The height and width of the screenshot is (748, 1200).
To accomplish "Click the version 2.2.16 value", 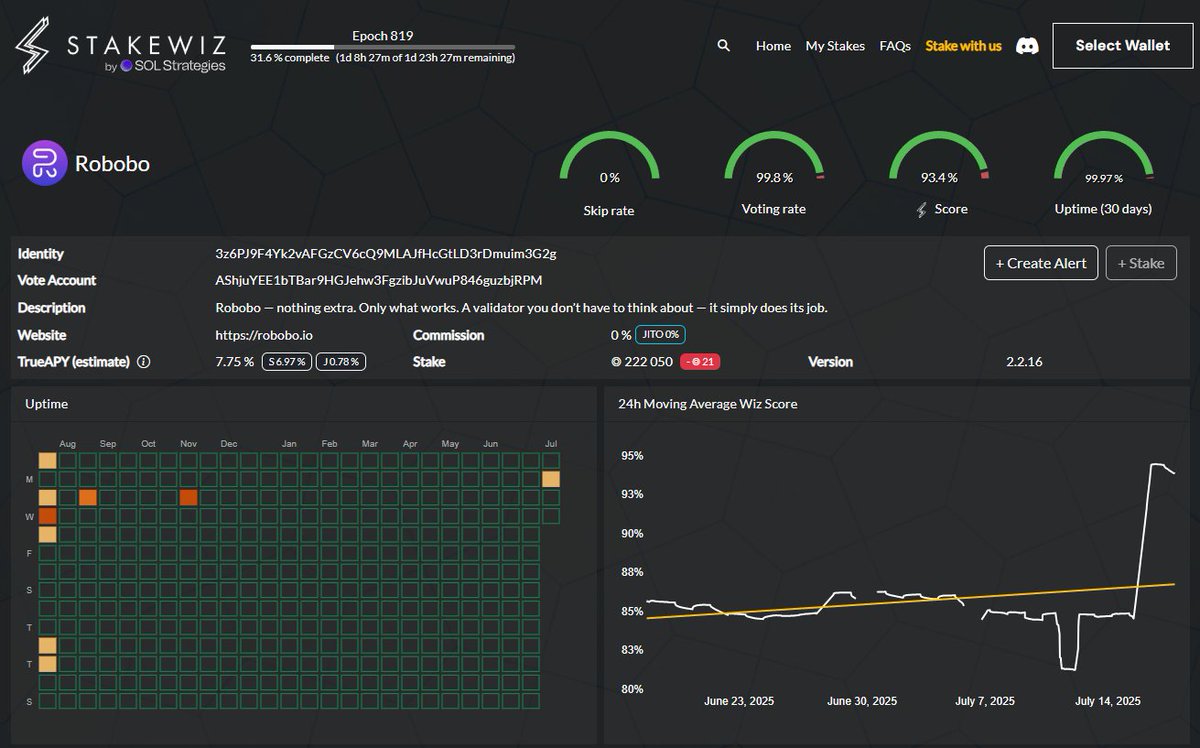I will coord(1024,362).
